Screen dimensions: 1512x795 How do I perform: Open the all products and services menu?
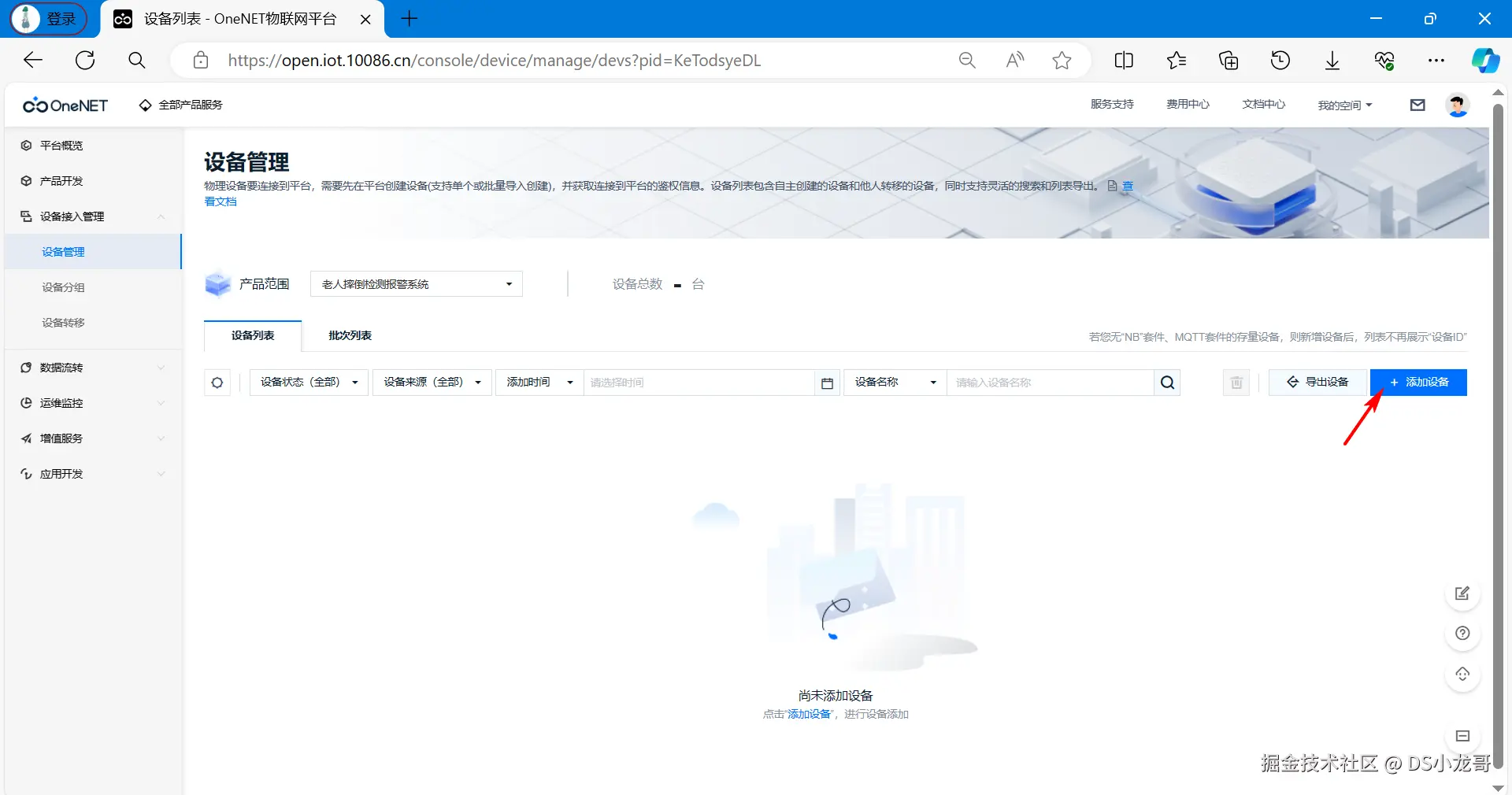click(180, 105)
